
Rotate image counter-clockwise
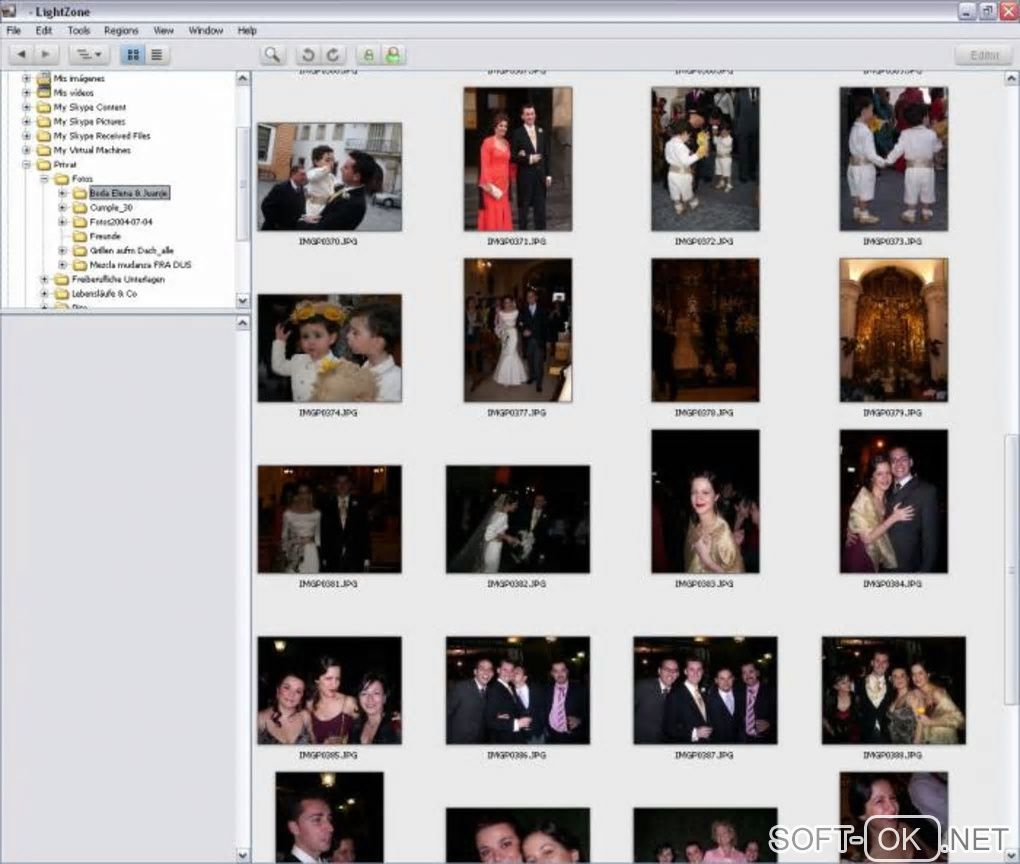309,55
